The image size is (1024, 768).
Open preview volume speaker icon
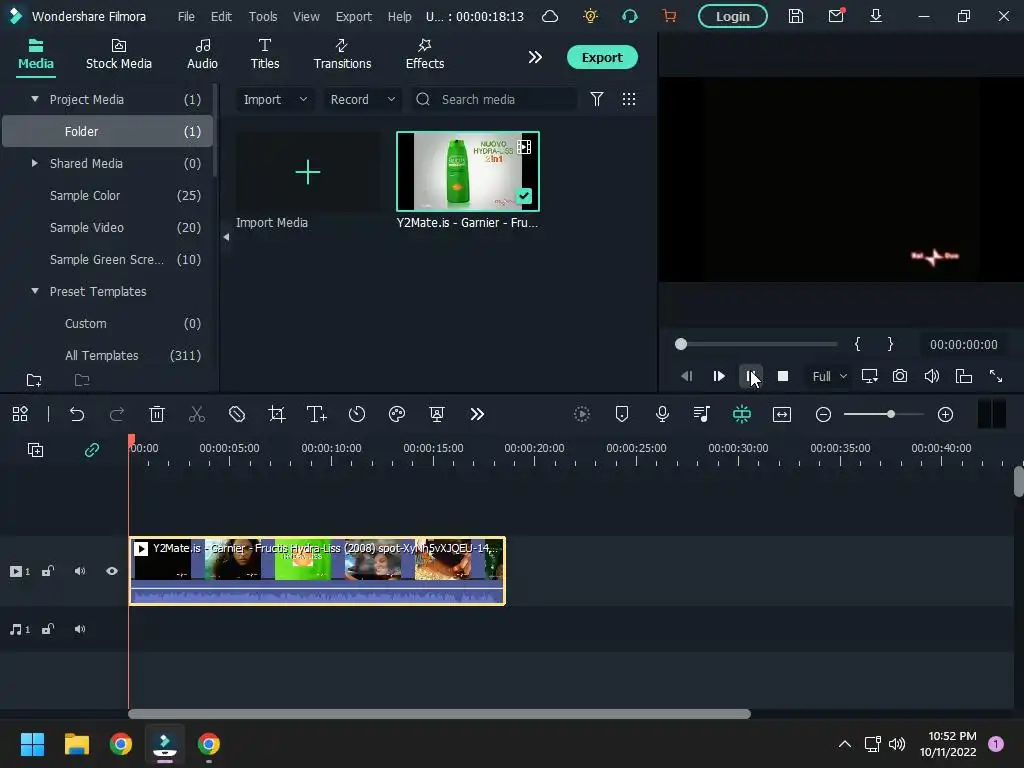pyautogui.click(x=932, y=376)
